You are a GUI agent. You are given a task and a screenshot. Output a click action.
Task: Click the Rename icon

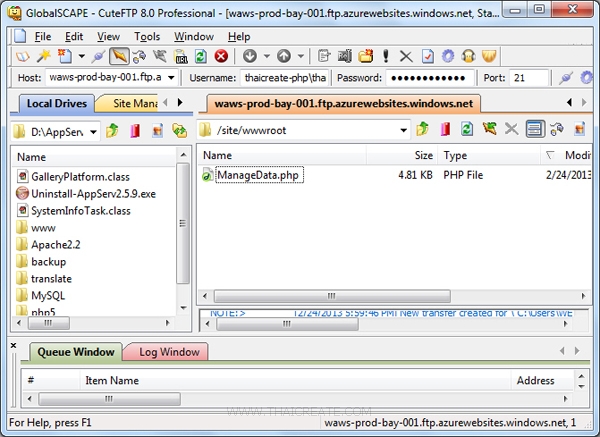tap(344, 57)
